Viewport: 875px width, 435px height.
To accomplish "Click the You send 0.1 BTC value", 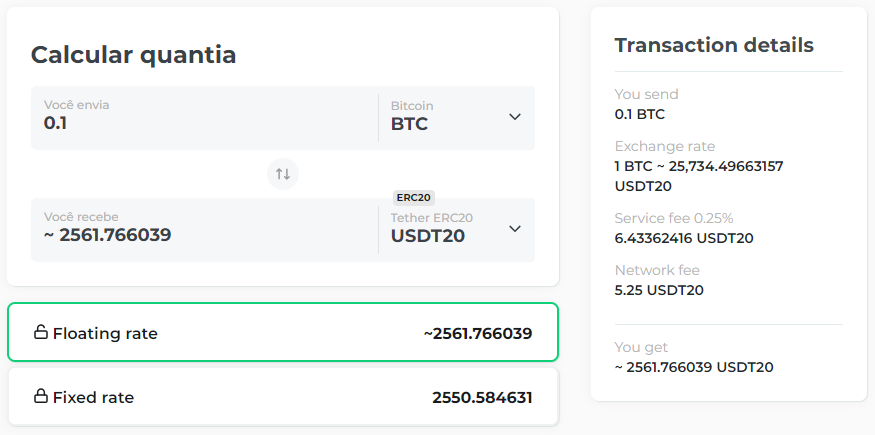I will pyautogui.click(x=640, y=114).
